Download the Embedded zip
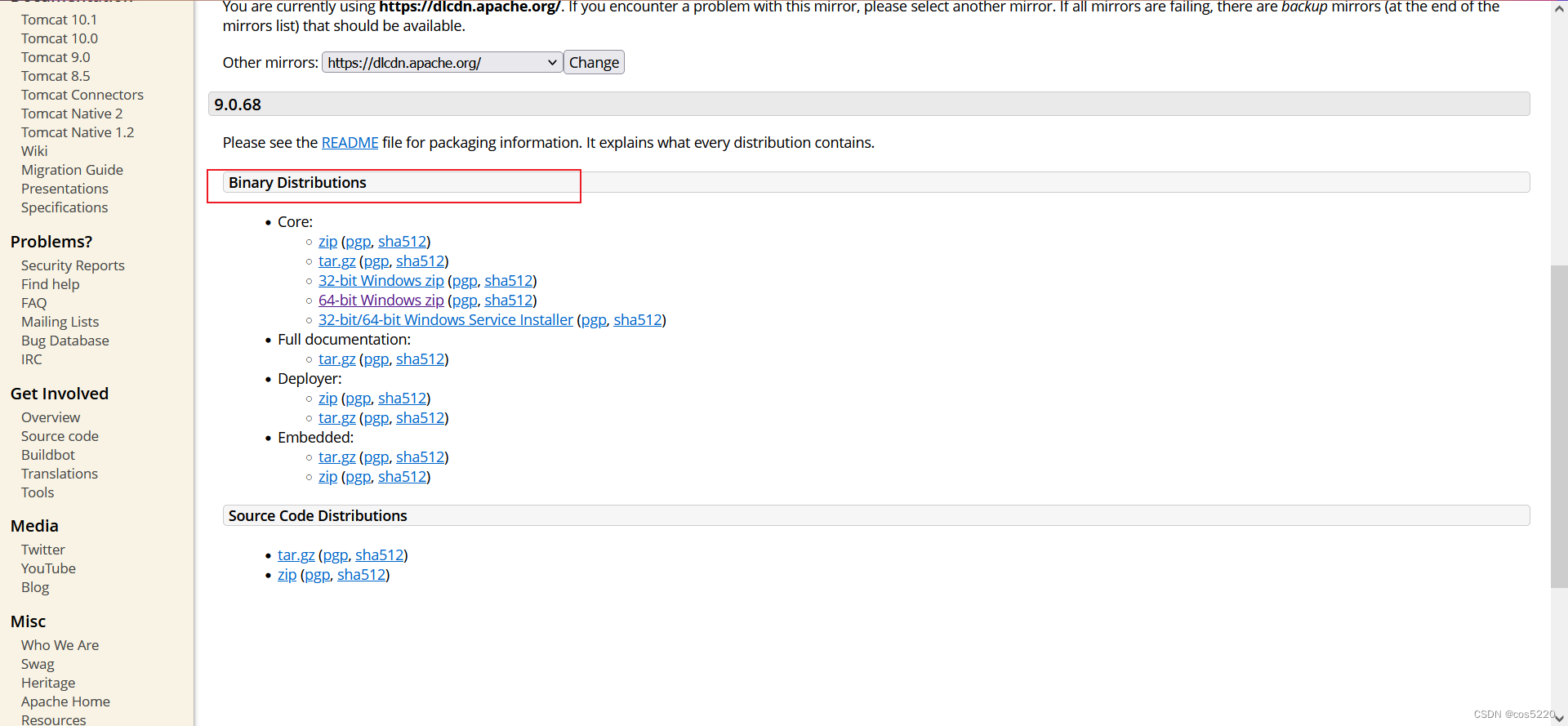The image size is (1568, 726). tap(327, 477)
